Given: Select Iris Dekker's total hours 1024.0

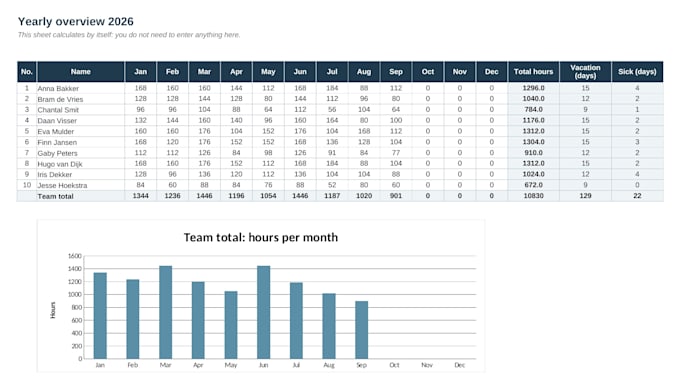Looking at the screenshot, I should click(533, 174).
